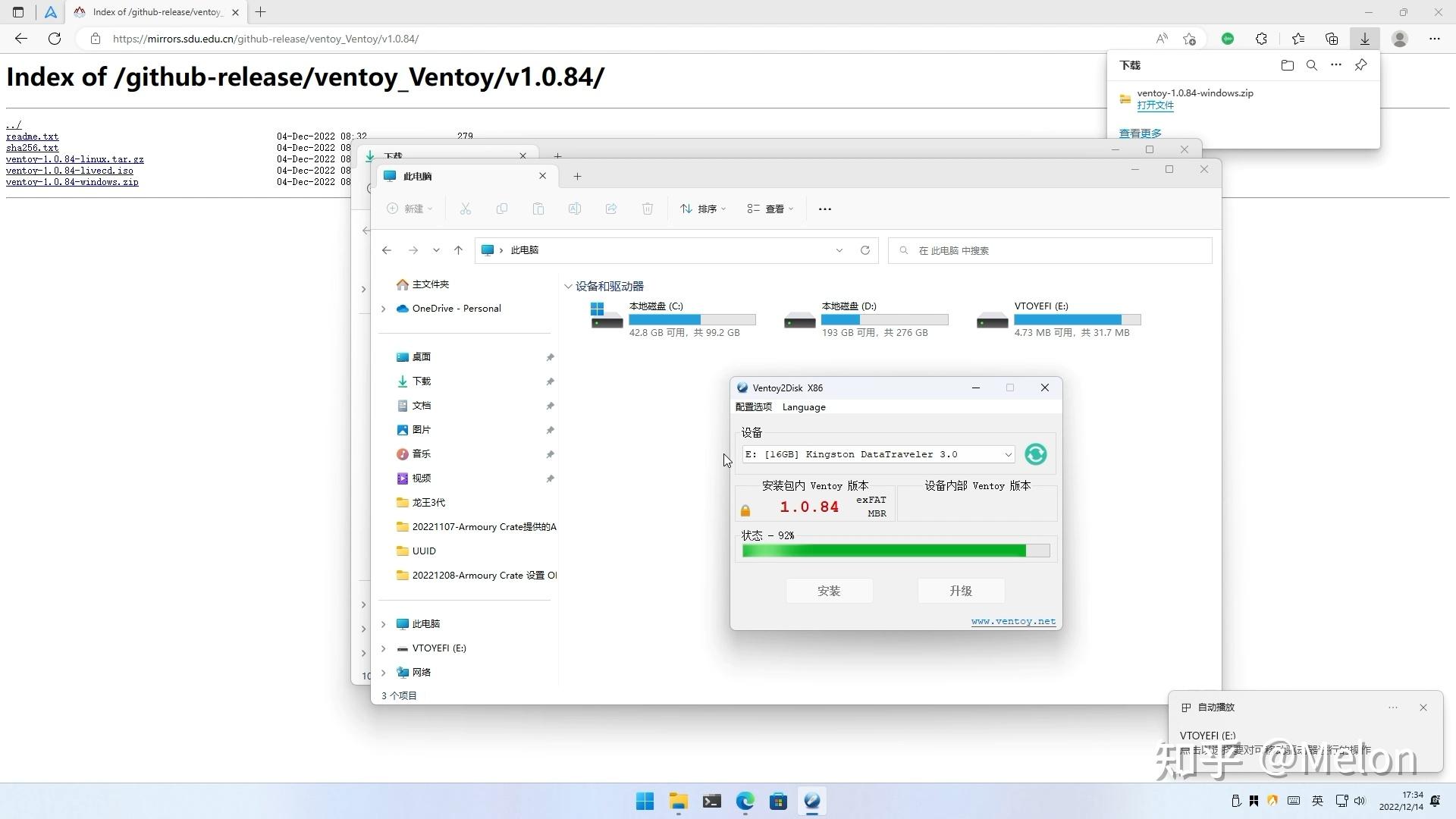Click the 升级 button in Ventoy2Disk
Viewport: 1456px width, 819px height.
(x=960, y=591)
